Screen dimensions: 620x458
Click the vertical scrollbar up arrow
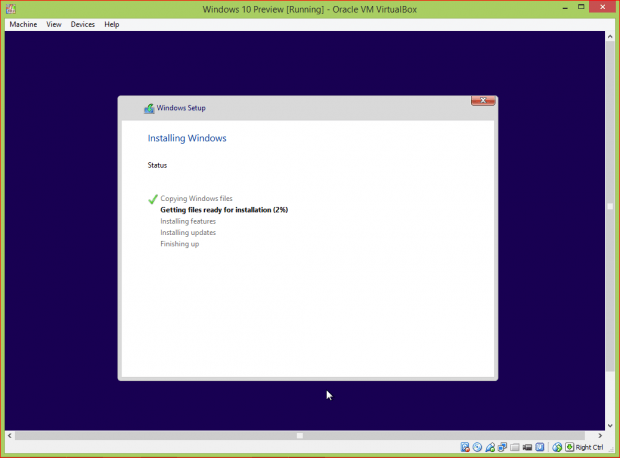(610, 36)
